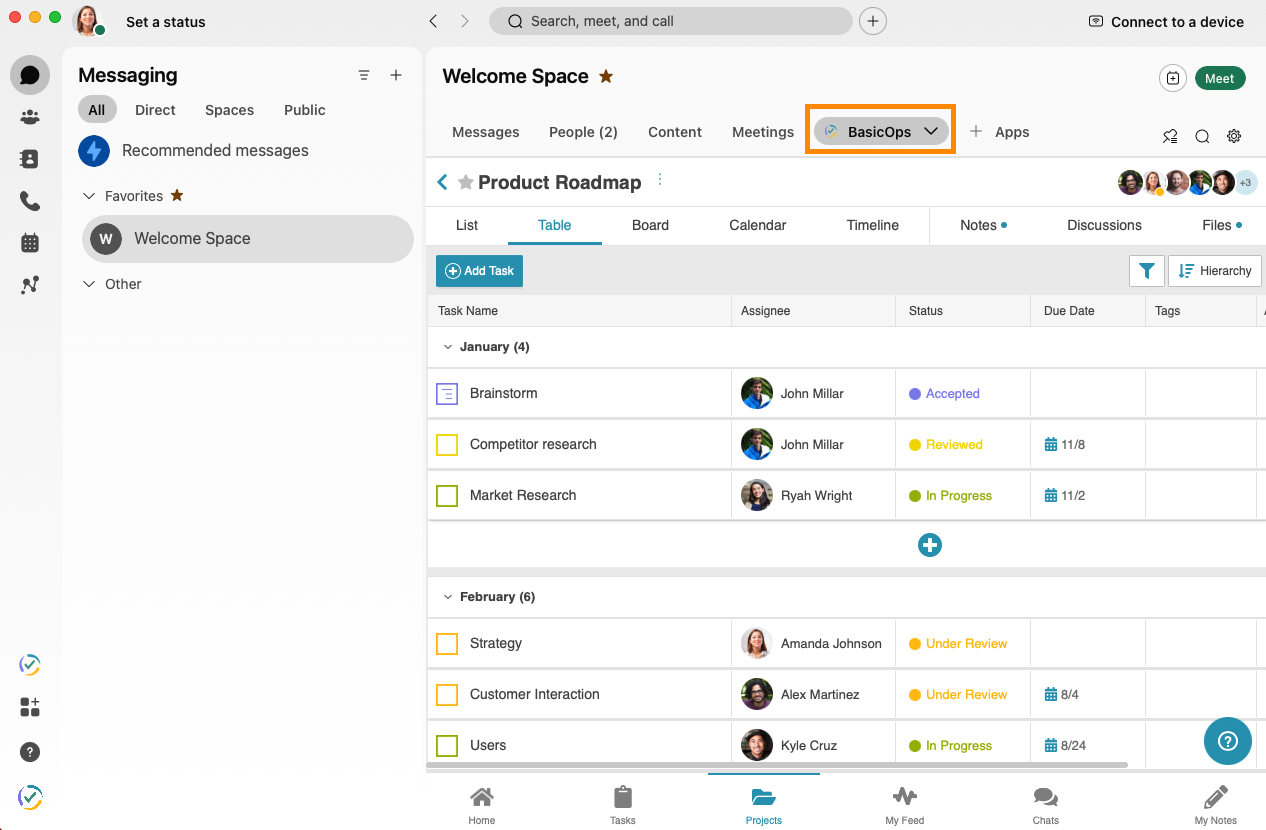Open the Hierarchy sort dropdown
The image size is (1266, 830).
click(1215, 271)
